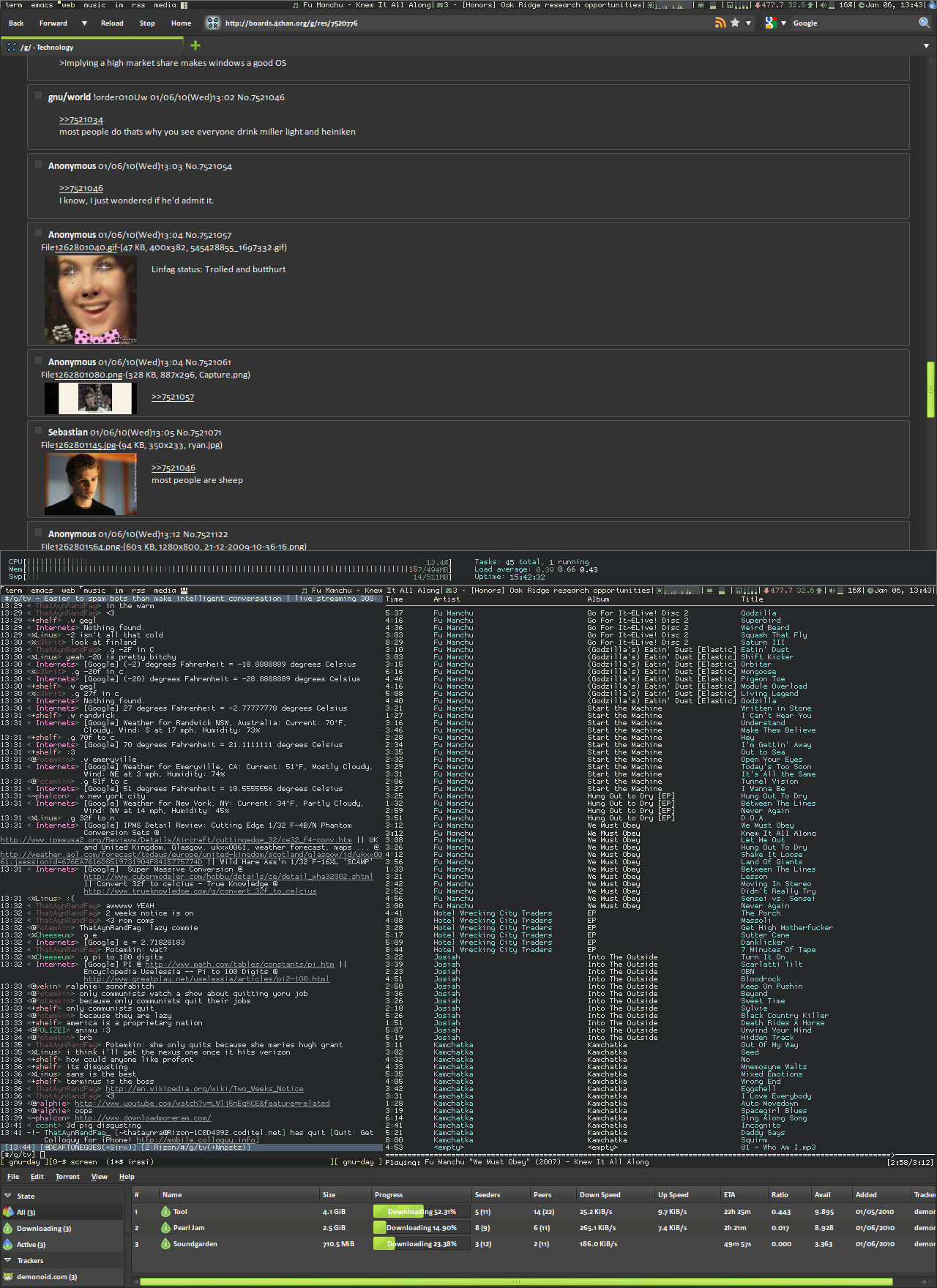937x1288 pixels.
Task: Click the Downloading (3) filter droplet icon
Action: tap(9, 1228)
